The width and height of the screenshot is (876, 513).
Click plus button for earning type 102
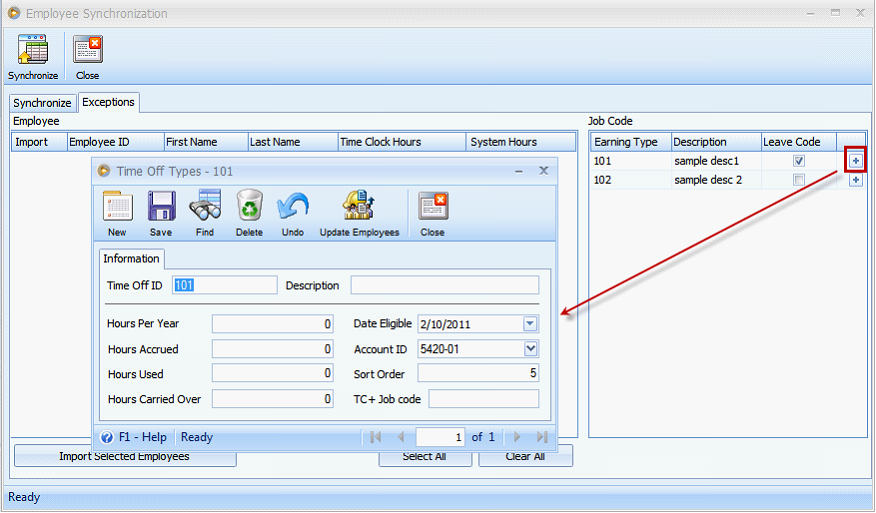[855, 180]
